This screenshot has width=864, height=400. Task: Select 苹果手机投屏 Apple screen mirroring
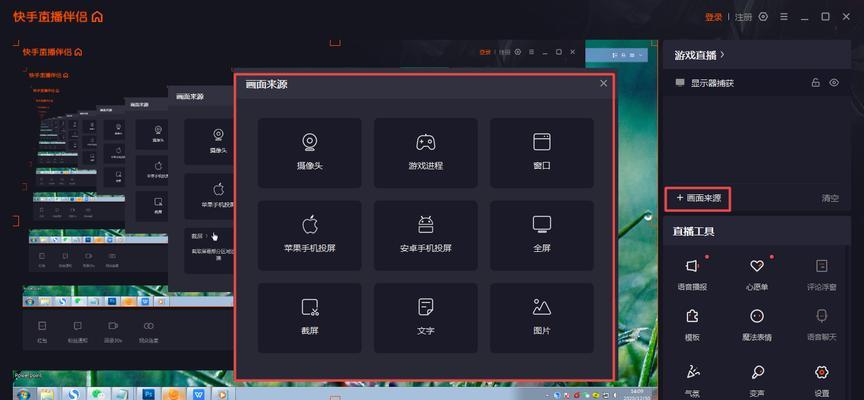(310, 235)
